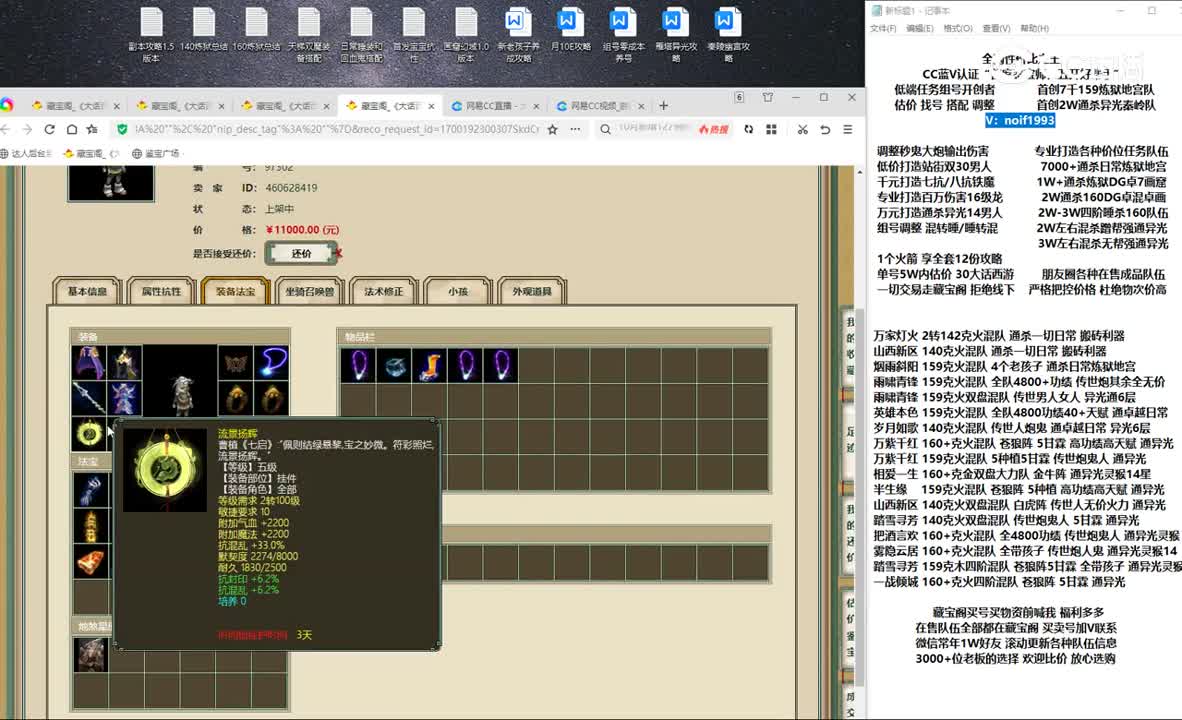Click the browser skin shirt icon

[767, 97]
